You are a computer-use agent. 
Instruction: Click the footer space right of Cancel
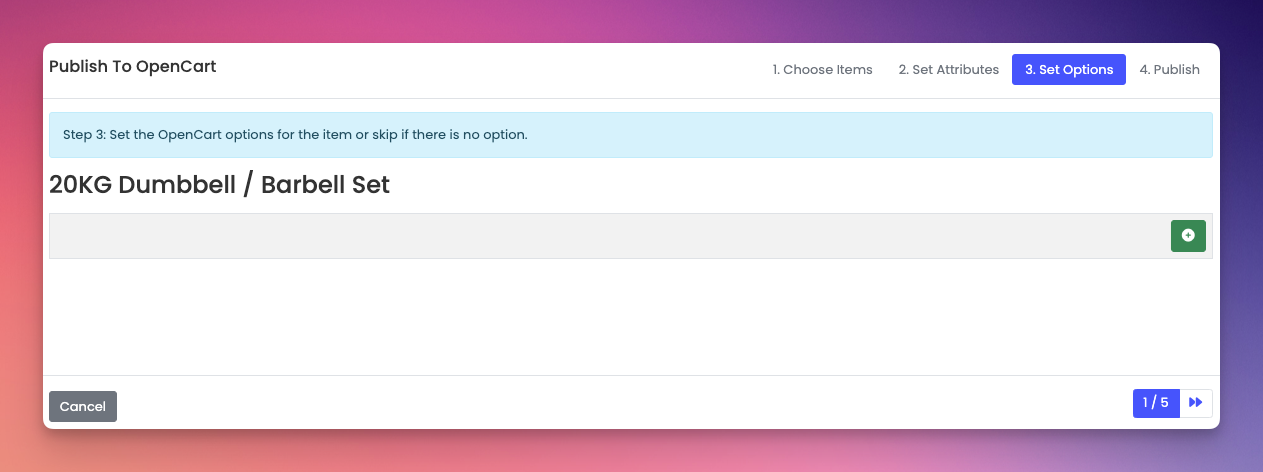[x=600, y=404]
